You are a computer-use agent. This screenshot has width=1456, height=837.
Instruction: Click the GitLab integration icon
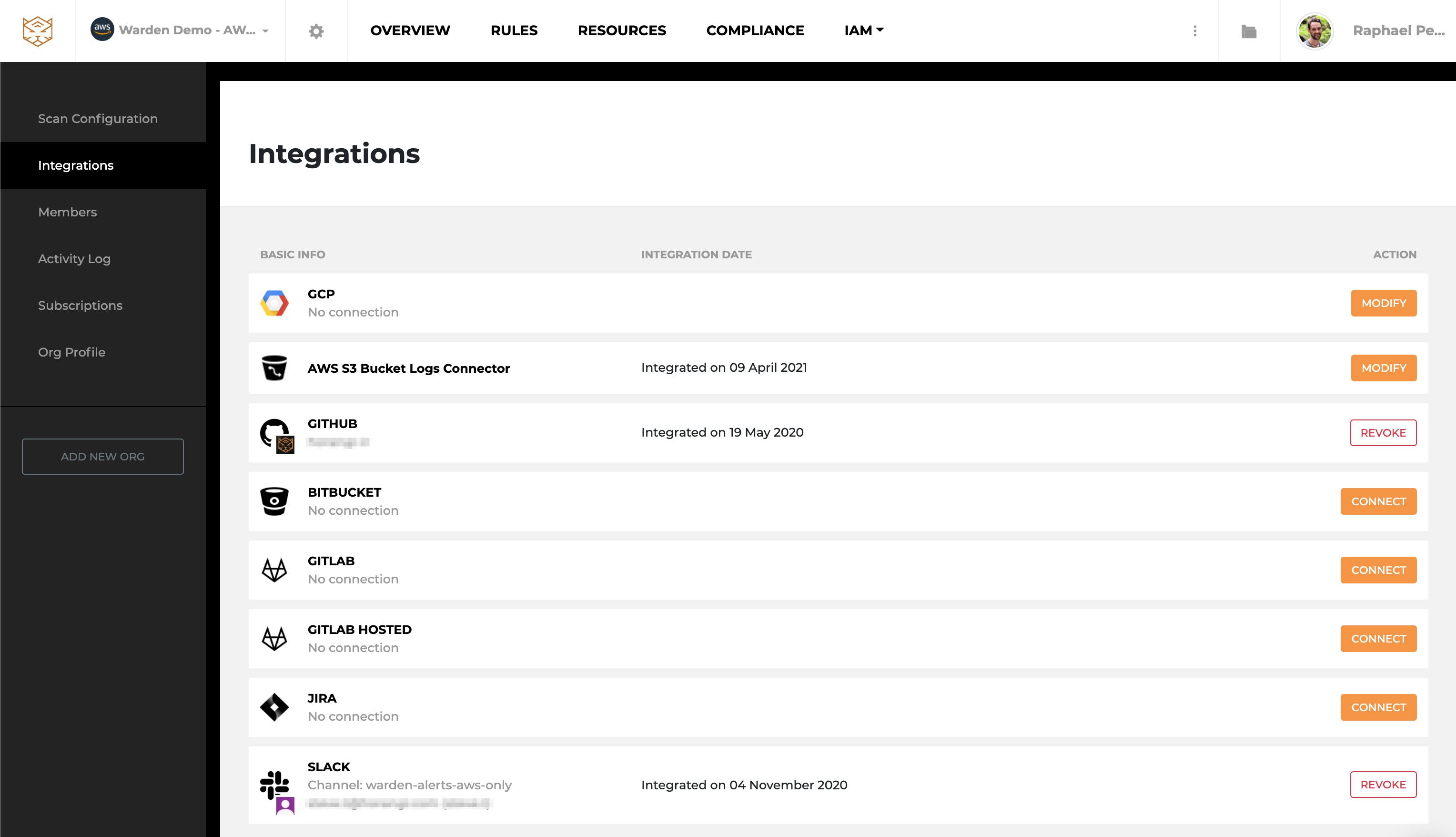275,569
